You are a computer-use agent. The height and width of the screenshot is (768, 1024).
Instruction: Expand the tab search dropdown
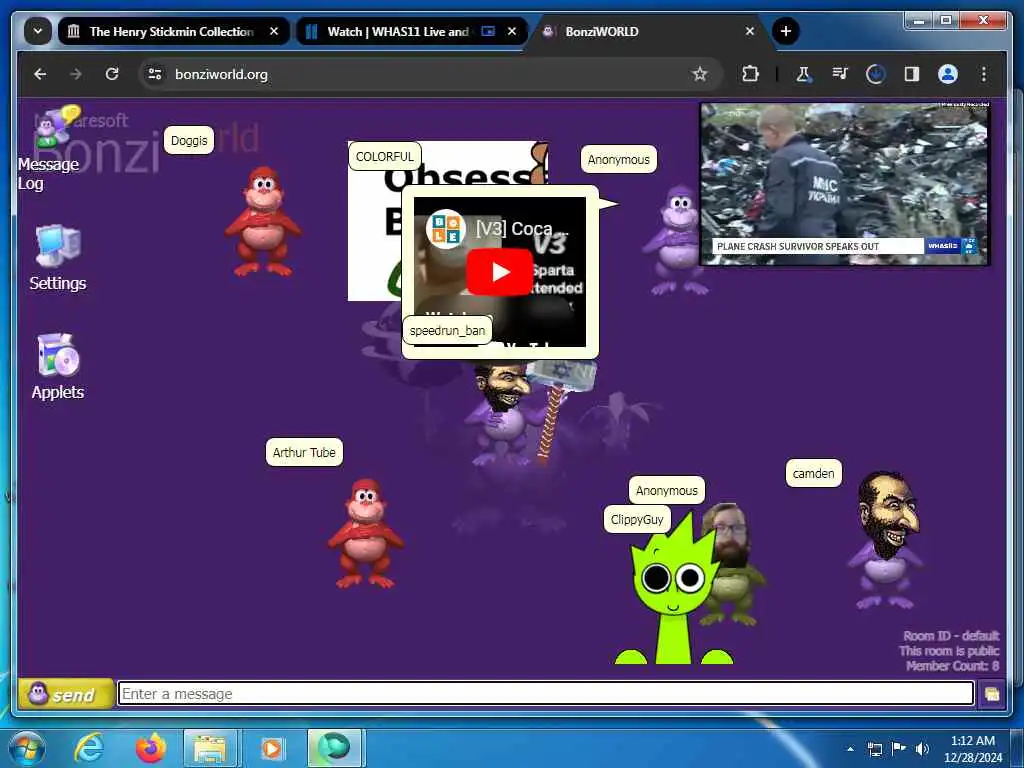[x=38, y=31]
